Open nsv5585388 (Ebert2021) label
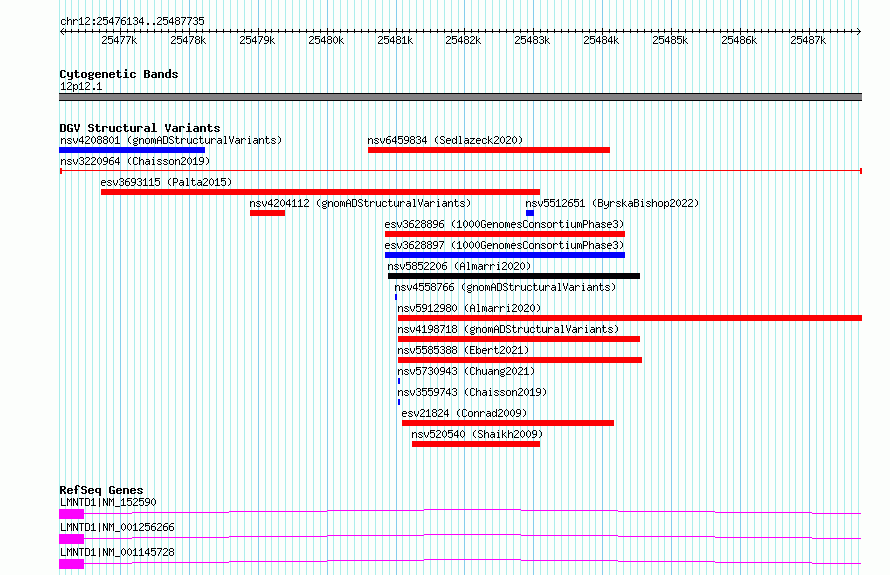Screen dimensions: 890x575 pyautogui.click(x=463, y=350)
